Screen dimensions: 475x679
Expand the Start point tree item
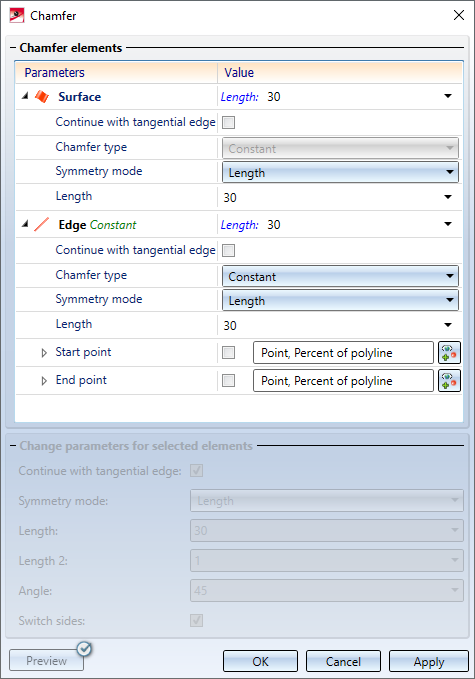(44, 353)
